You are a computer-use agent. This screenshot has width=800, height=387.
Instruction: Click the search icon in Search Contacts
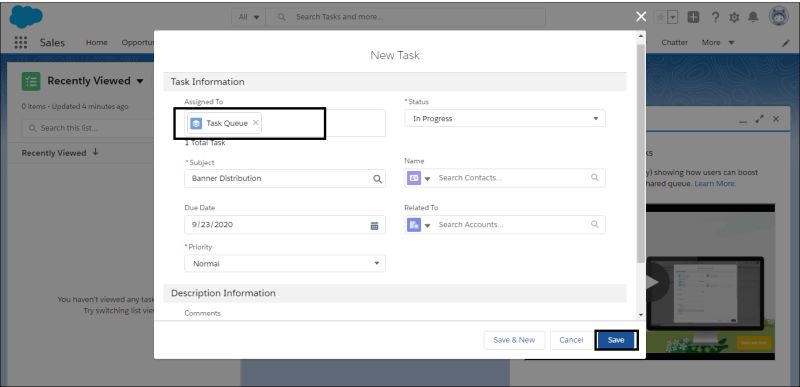coord(594,177)
